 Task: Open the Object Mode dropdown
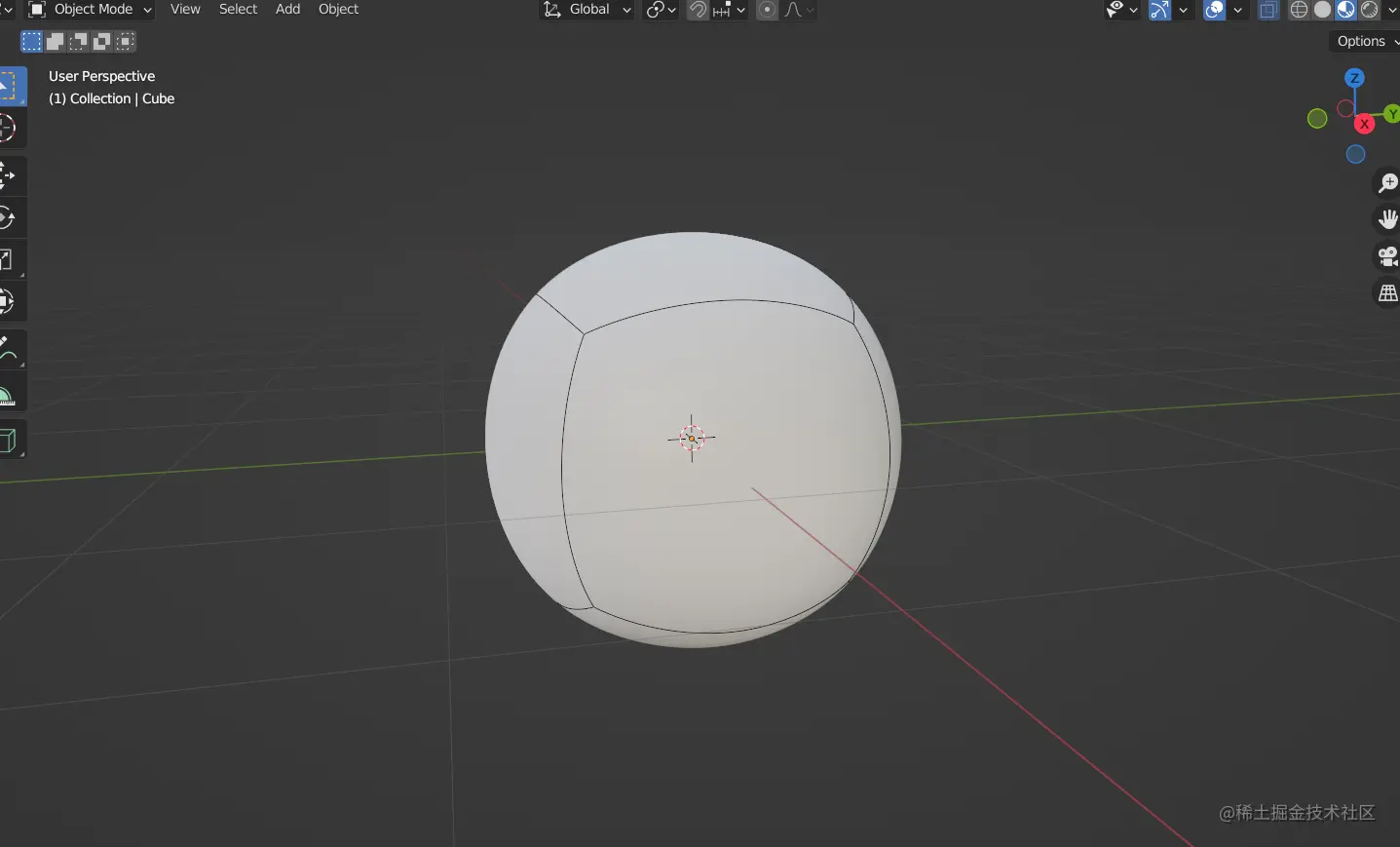click(90, 10)
